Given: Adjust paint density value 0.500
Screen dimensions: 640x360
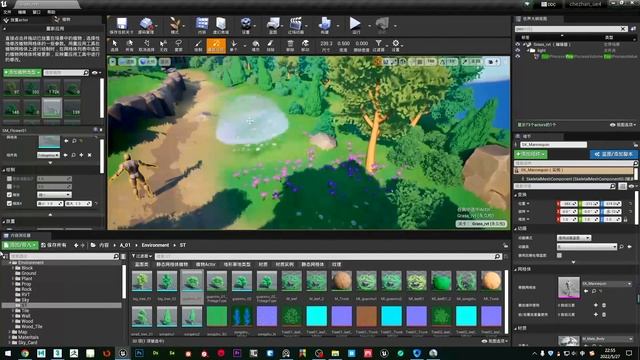Looking at the screenshot, I should [x=344, y=43].
